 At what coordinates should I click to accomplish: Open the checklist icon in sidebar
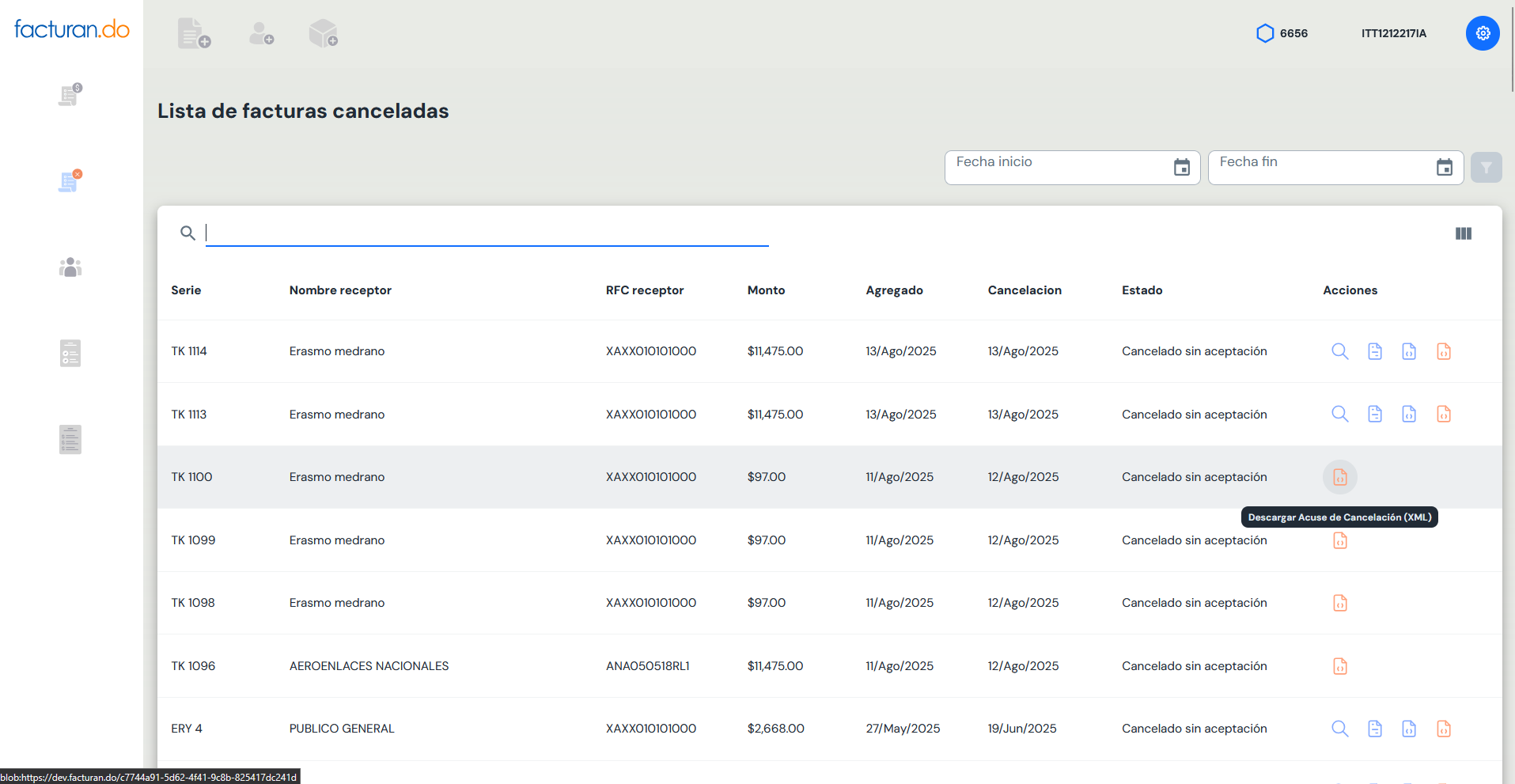(70, 353)
